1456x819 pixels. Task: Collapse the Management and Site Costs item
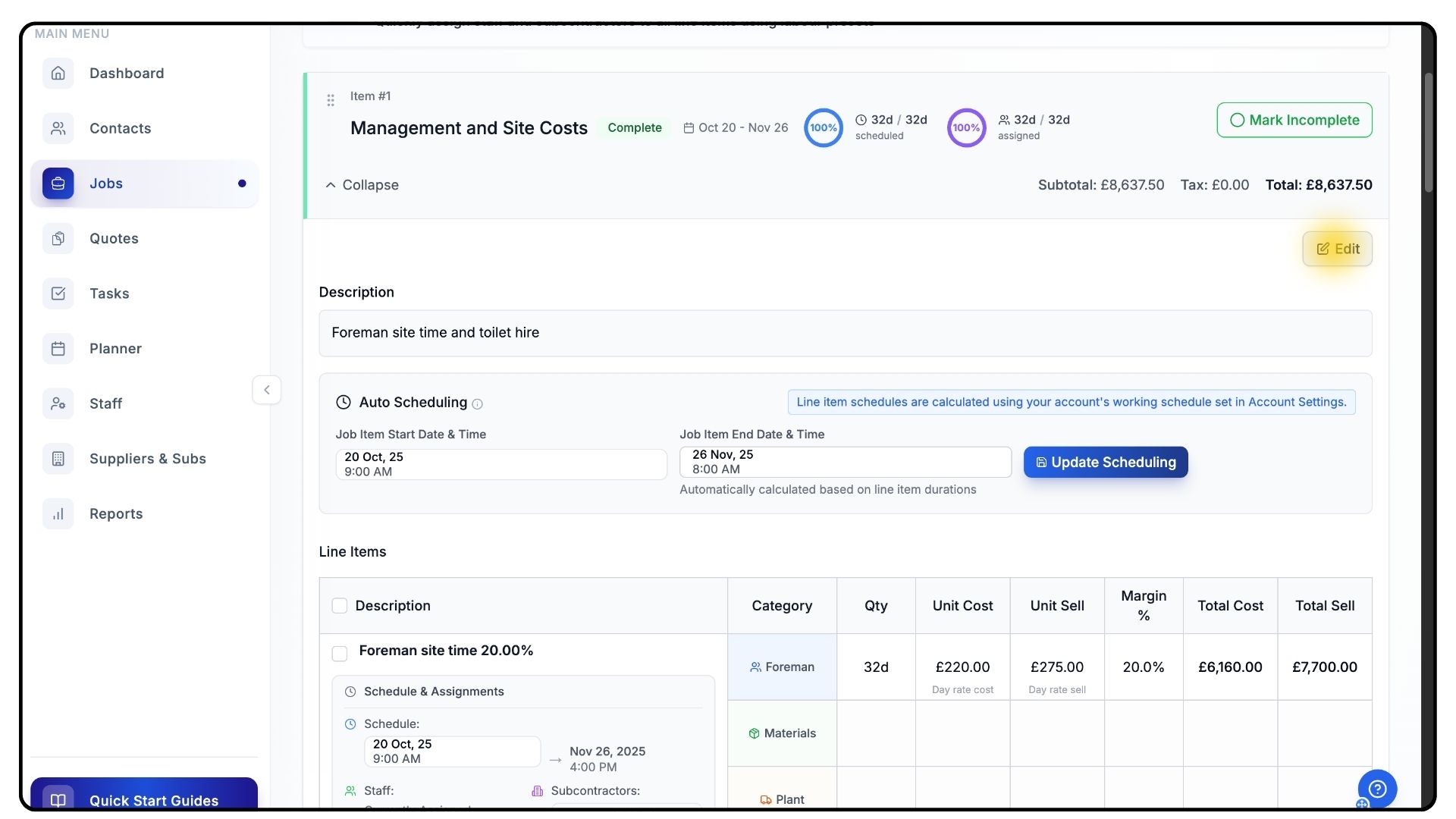362,185
